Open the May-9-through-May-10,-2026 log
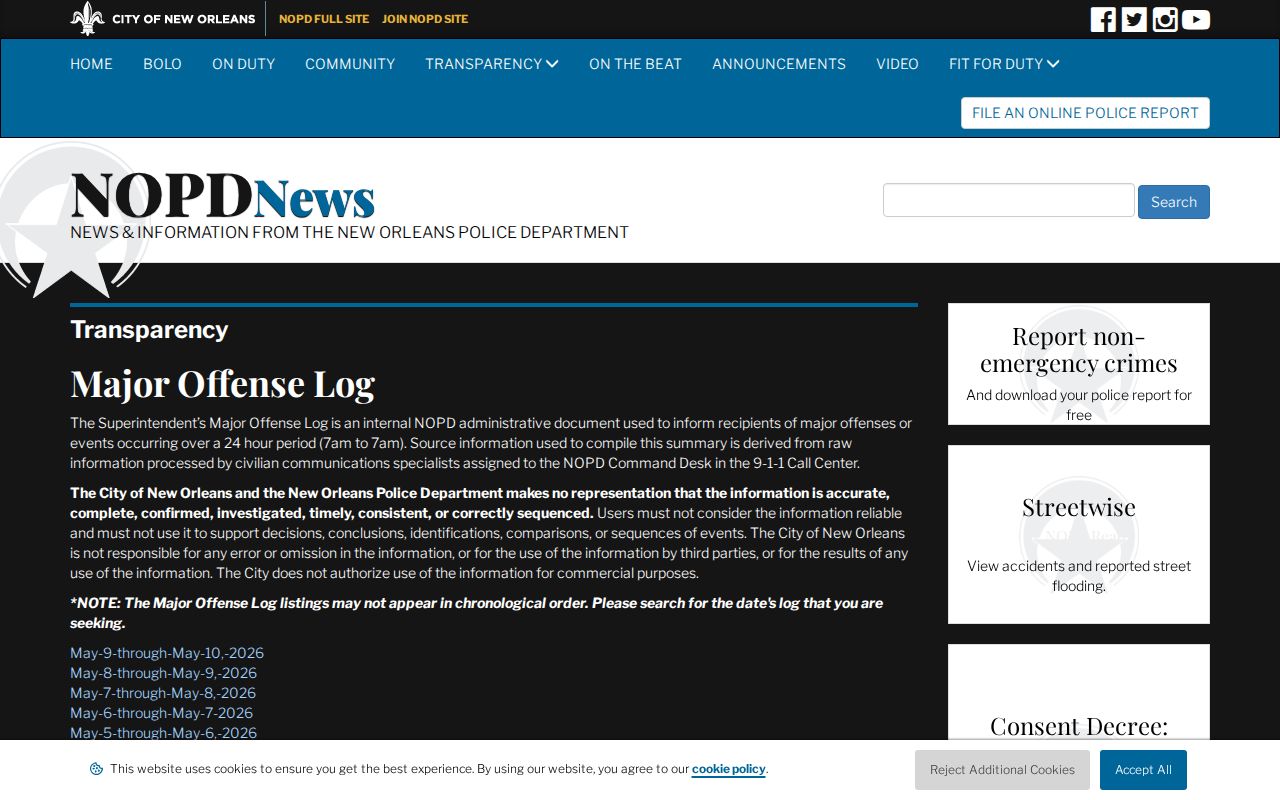This screenshot has width=1280, height=800. click(x=167, y=653)
